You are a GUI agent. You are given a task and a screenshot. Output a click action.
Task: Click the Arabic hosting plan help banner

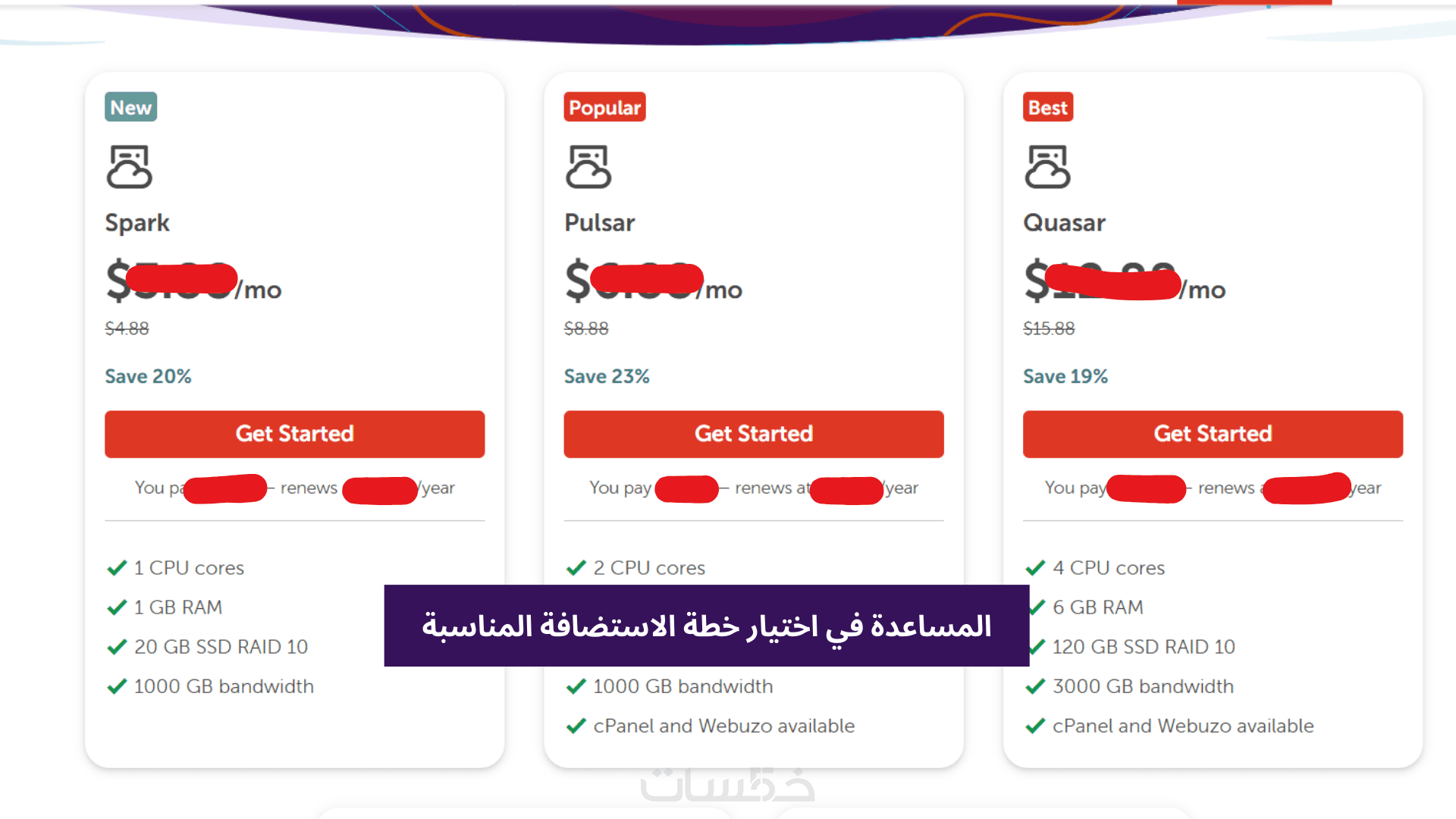point(706,626)
